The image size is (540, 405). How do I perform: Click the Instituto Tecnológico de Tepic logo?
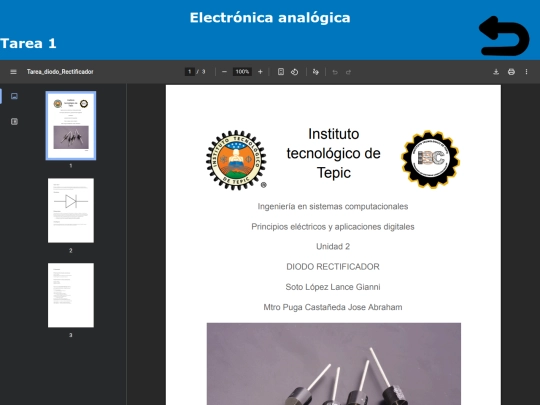[x=236, y=160]
